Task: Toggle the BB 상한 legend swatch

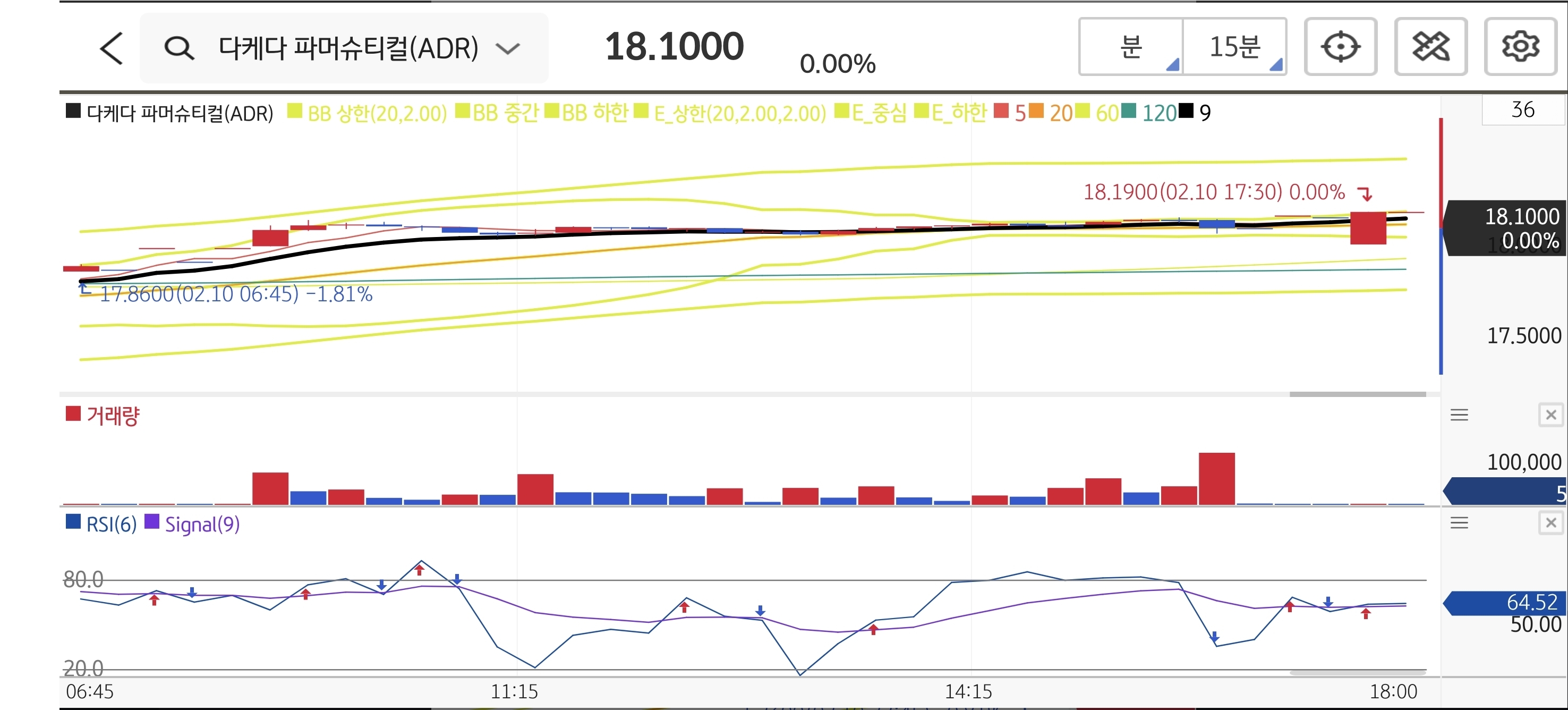Action: click(295, 112)
